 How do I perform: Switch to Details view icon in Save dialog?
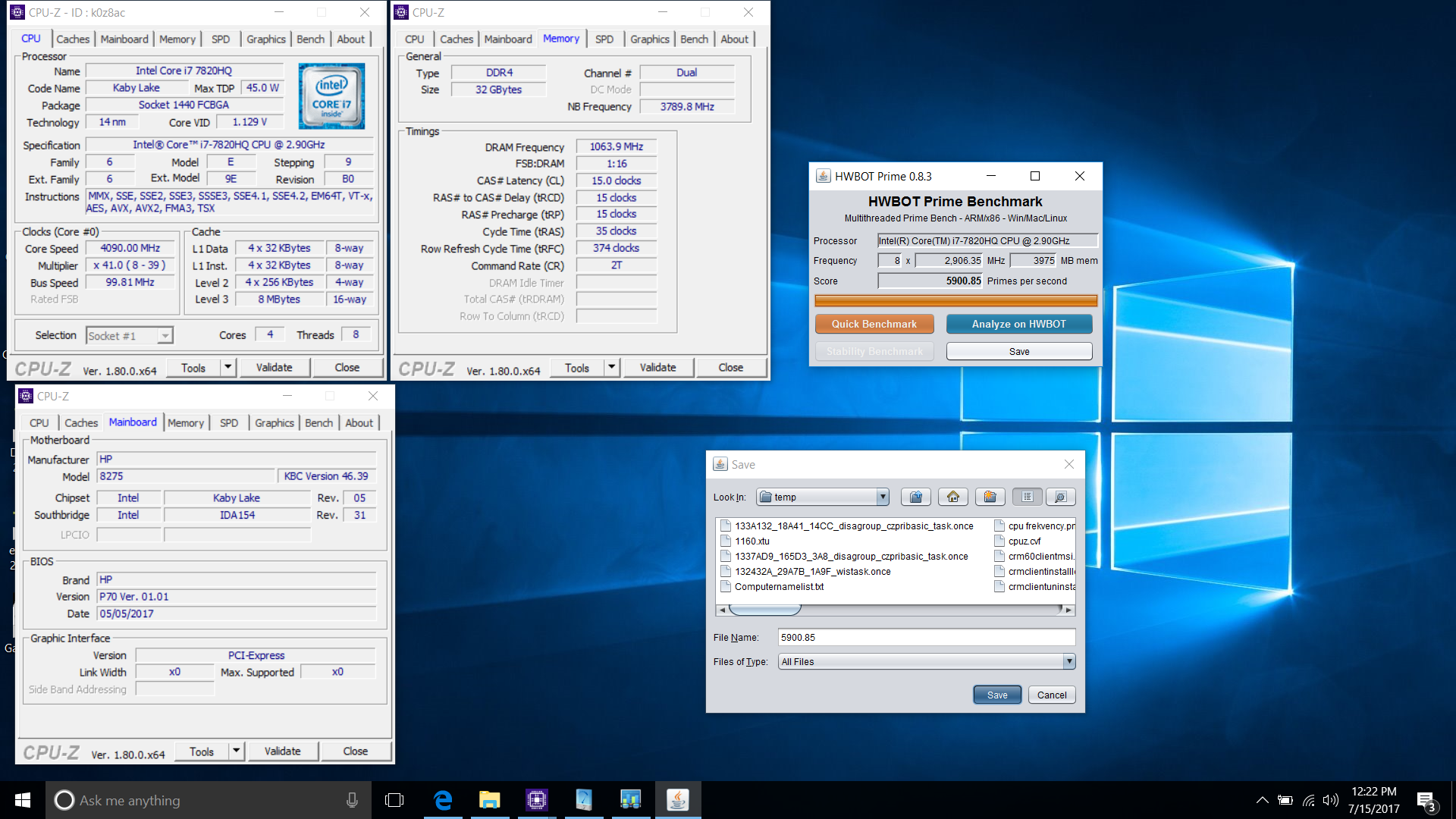coord(1060,497)
